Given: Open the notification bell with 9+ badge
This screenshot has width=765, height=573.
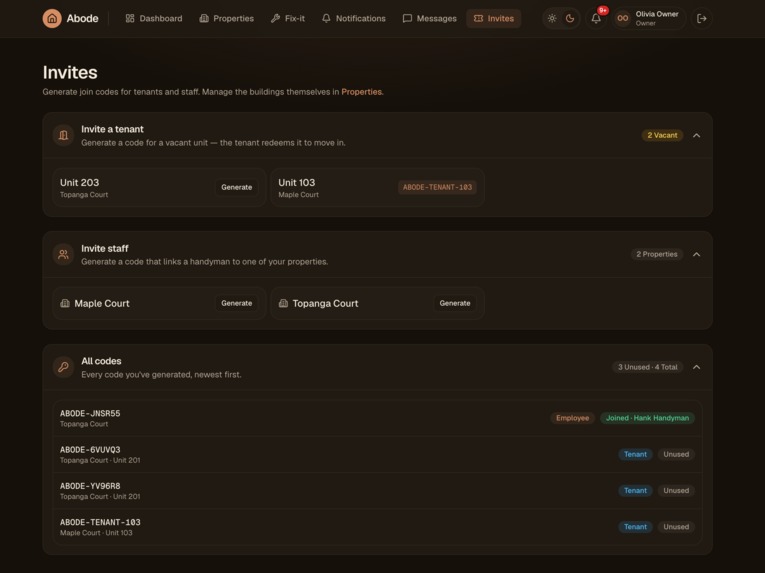Looking at the screenshot, I should pyautogui.click(x=596, y=19).
